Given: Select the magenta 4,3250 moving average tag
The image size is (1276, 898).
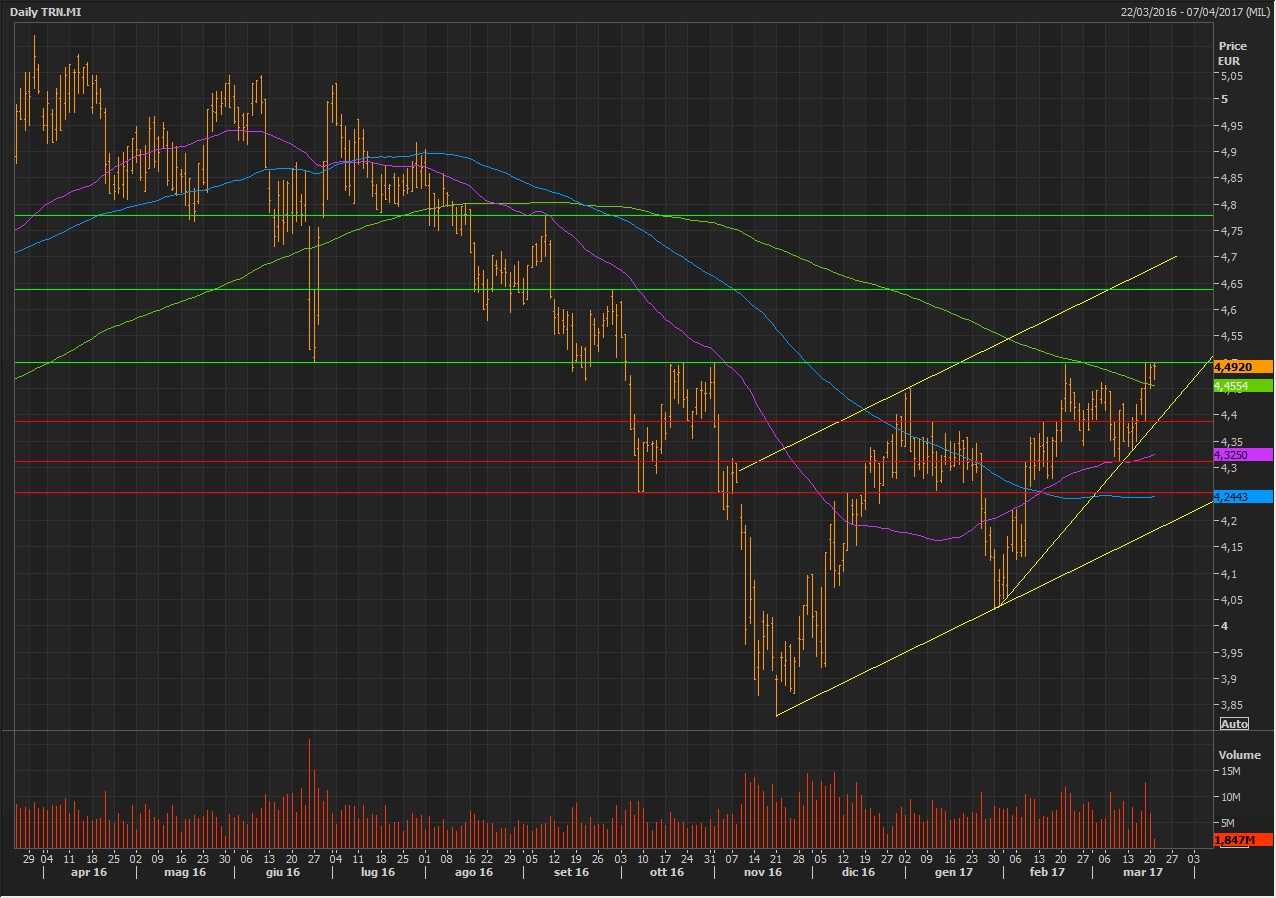Looking at the screenshot, I should [x=1242, y=454].
